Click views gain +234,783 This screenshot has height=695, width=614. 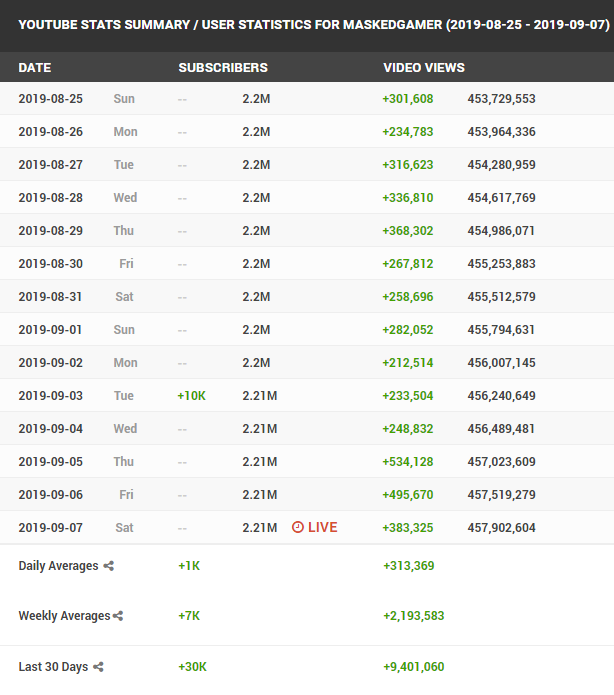pos(408,132)
